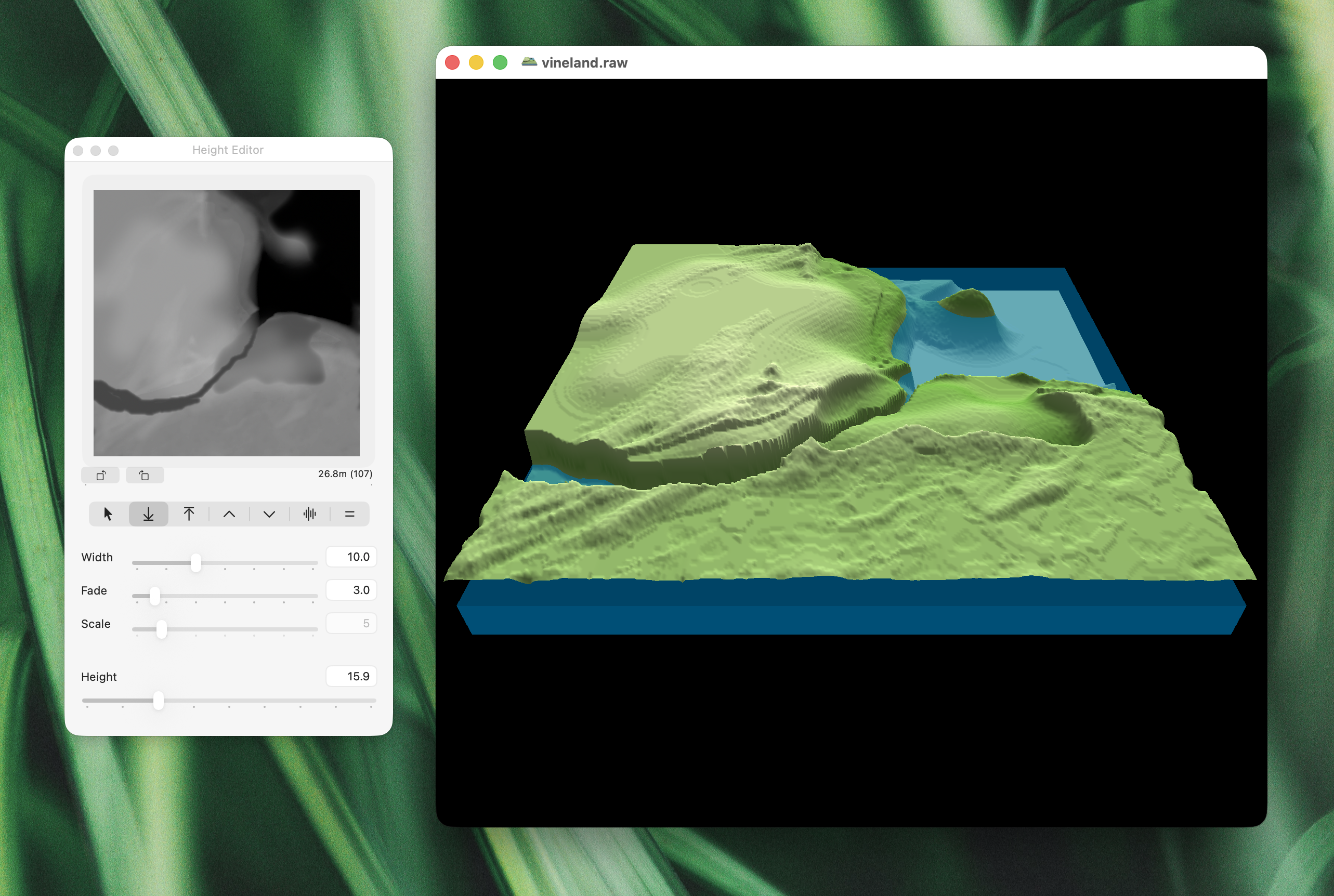Choose the upward chevron brush tool
Image resolution: width=1334 pixels, height=896 pixels.
(x=229, y=515)
